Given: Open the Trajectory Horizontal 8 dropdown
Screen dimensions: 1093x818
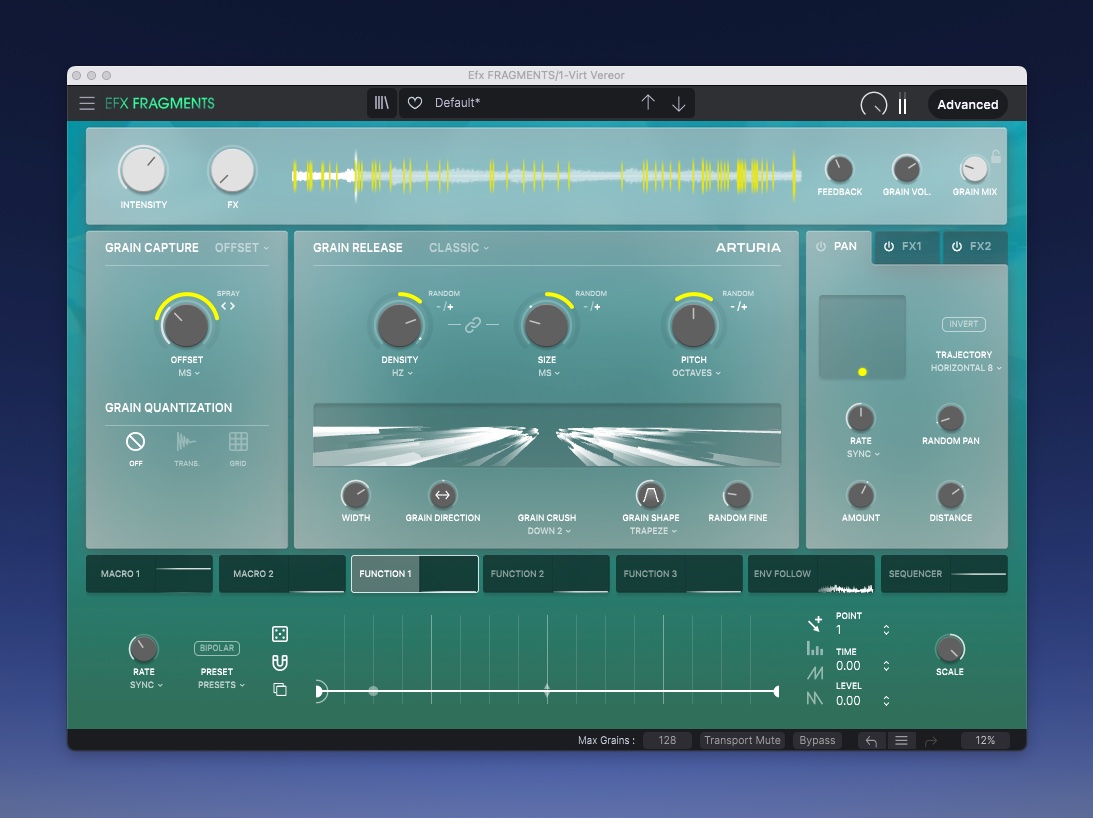Looking at the screenshot, I should tap(965, 368).
